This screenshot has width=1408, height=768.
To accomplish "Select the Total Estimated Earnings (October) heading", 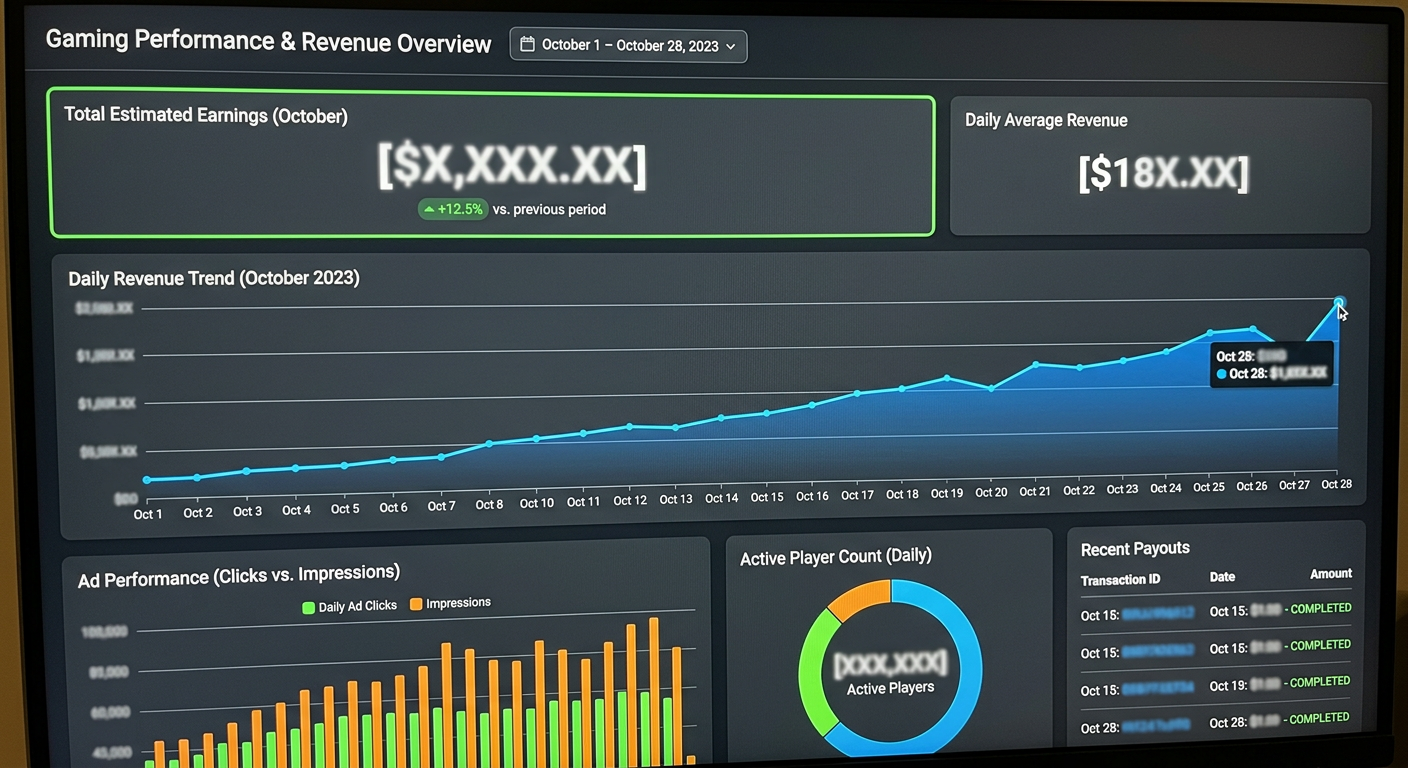I will (x=206, y=115).
